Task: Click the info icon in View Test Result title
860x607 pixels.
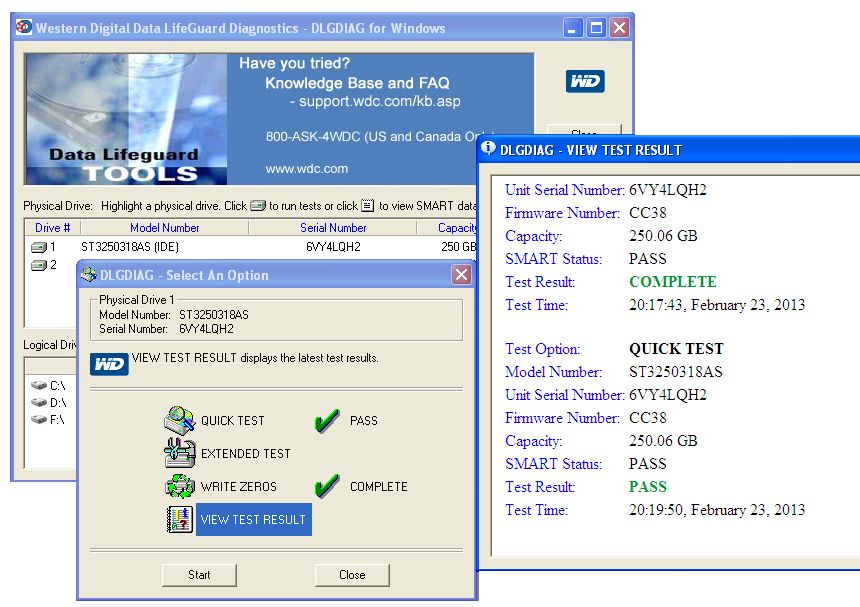Action: (x=488, y=148)
